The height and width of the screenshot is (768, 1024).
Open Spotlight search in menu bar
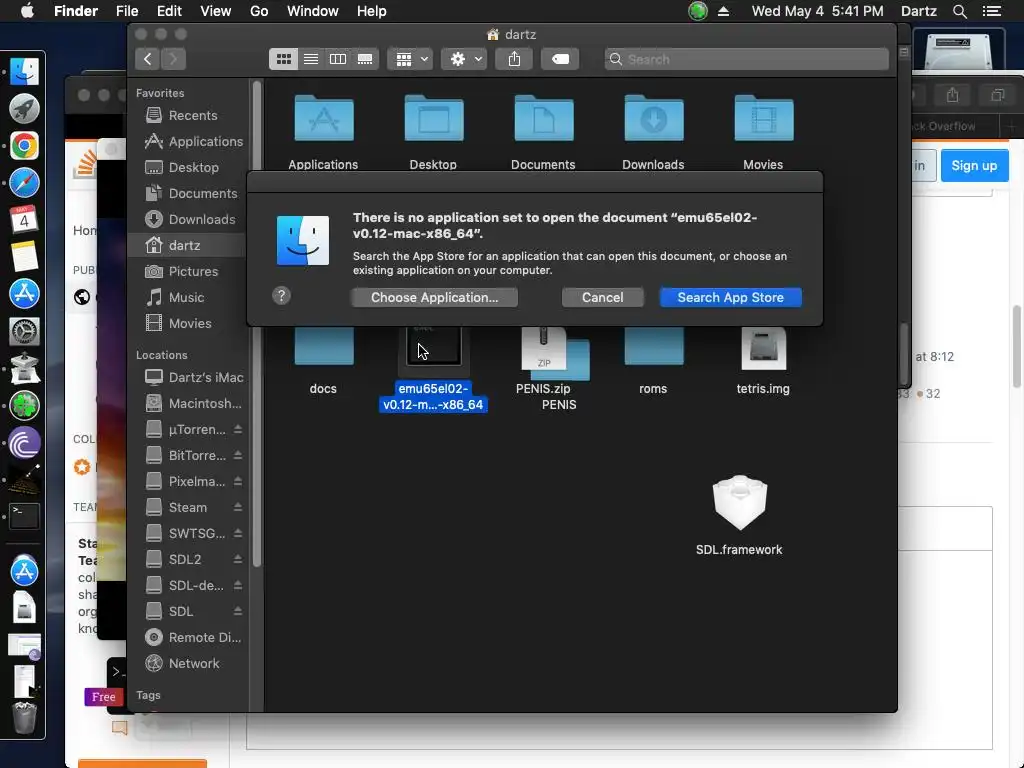coord(959,11)
